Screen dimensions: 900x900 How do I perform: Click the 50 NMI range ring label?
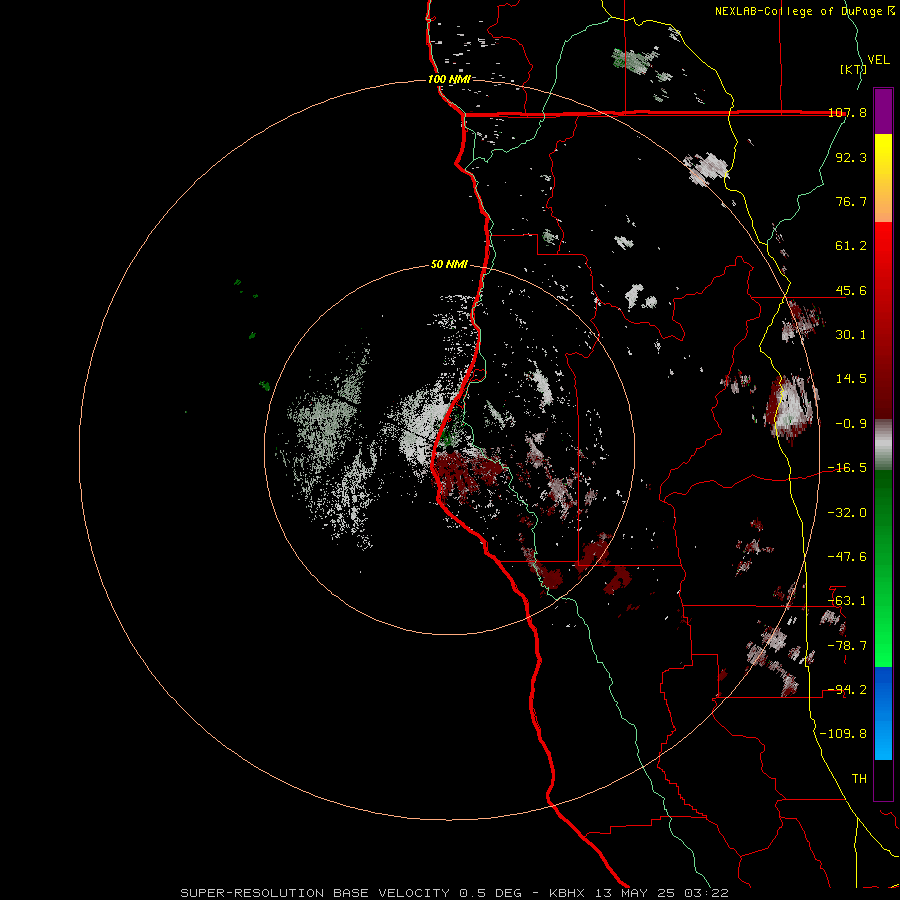click(x=449, y=264)
